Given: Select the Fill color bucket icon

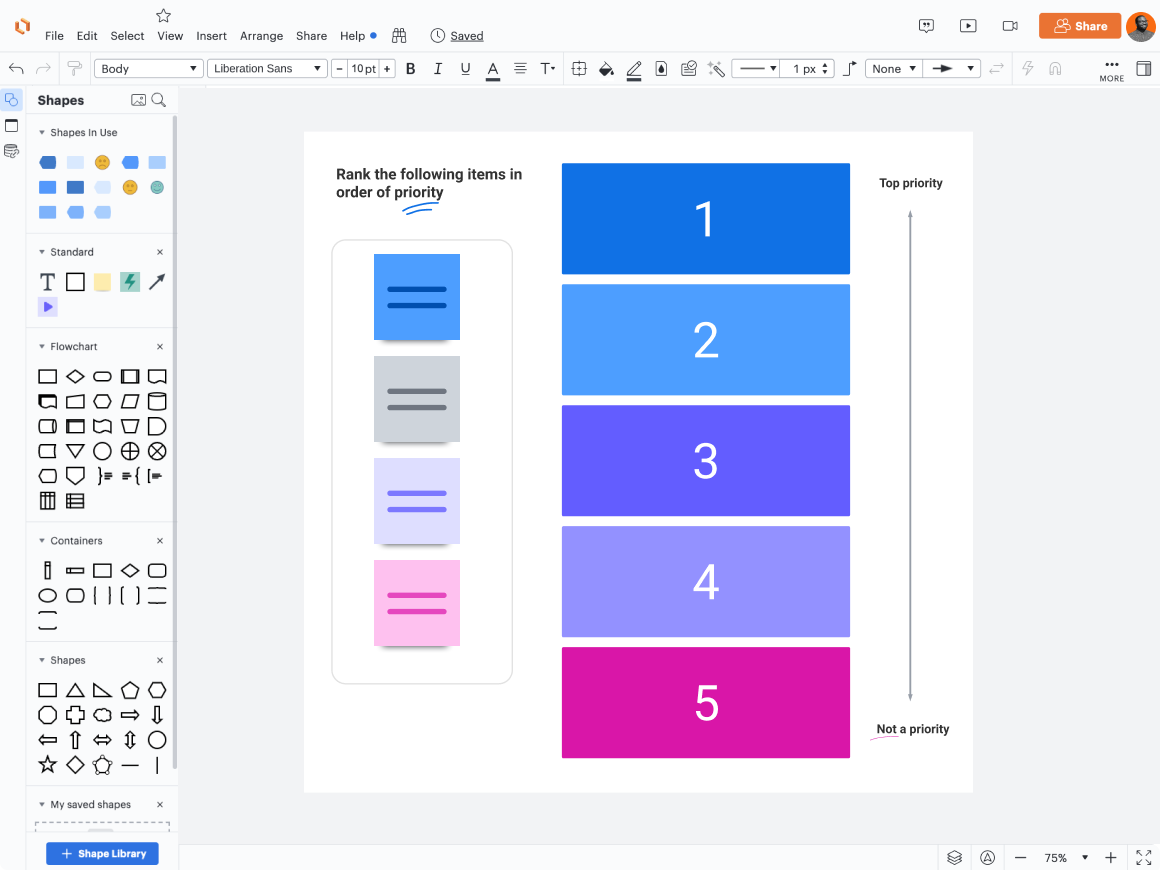Looking at the screenshot, I should [x=606, y=68].
